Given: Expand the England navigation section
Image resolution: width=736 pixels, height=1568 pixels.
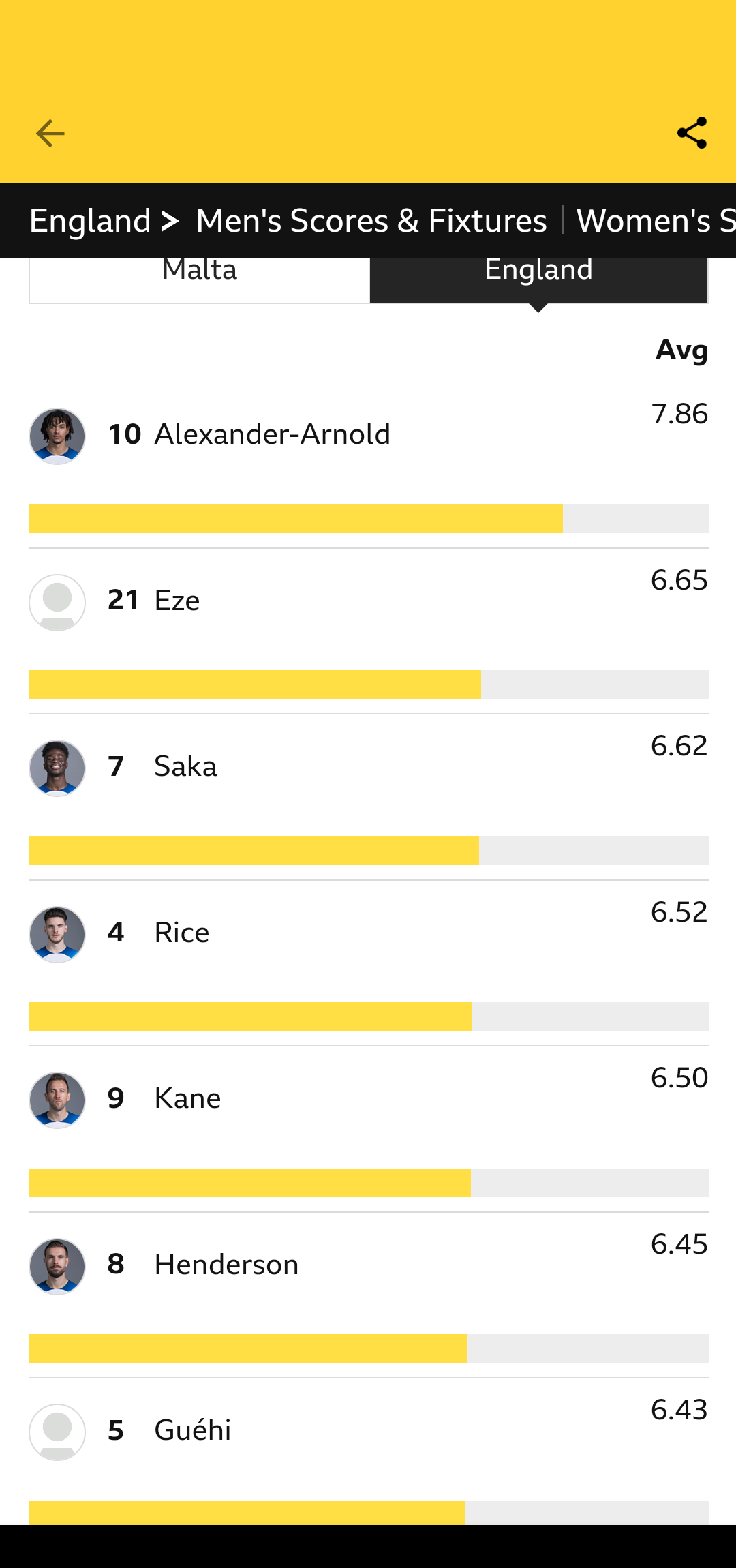Looking at the screenshot, I should coord(104,221).
